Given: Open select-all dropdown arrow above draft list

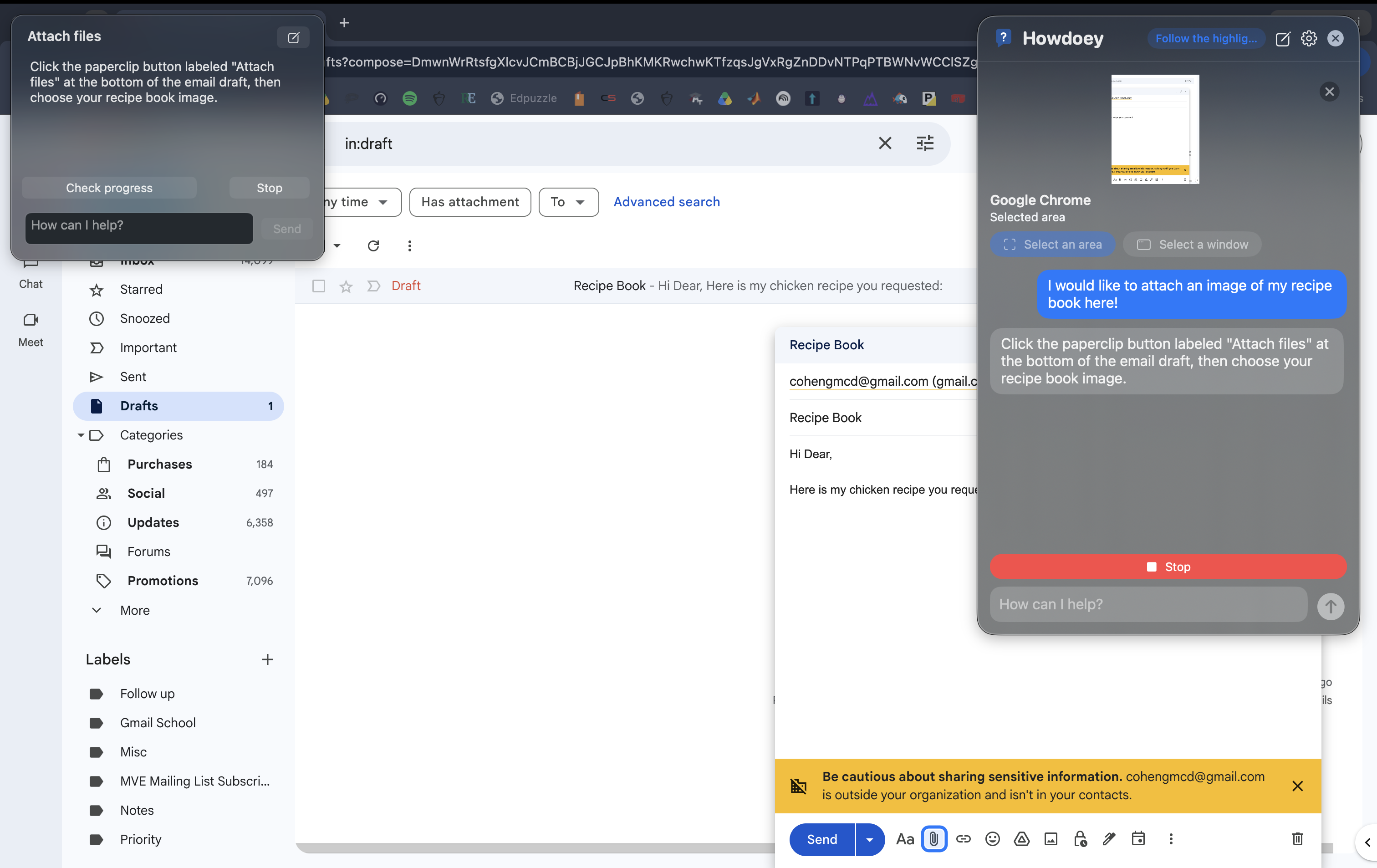Looking at the screenshot, I should (x=337, y=246).
